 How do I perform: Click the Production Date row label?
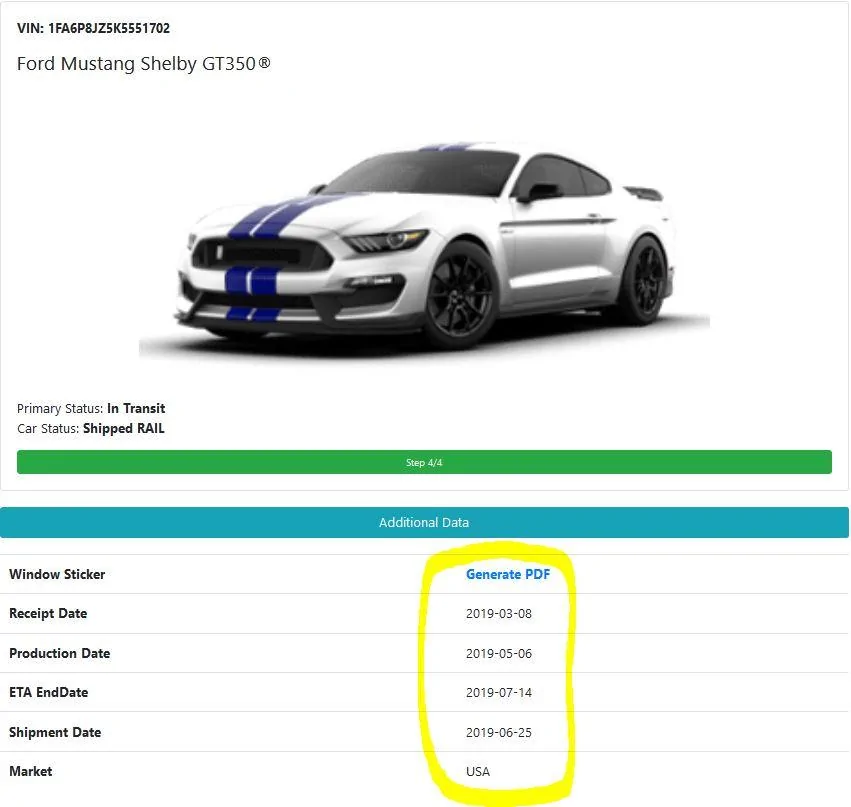click(60, 653)
